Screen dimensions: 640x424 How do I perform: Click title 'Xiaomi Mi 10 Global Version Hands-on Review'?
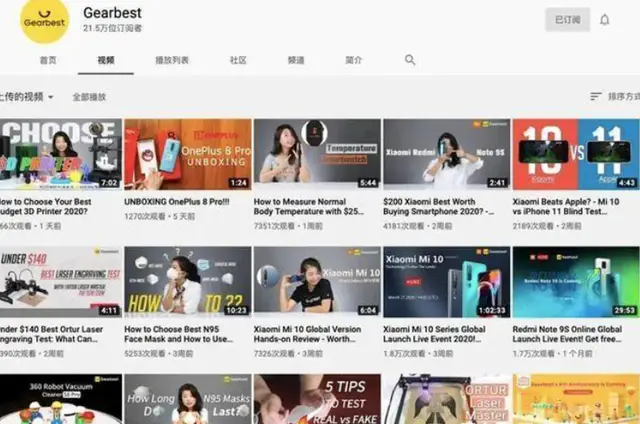307,334
